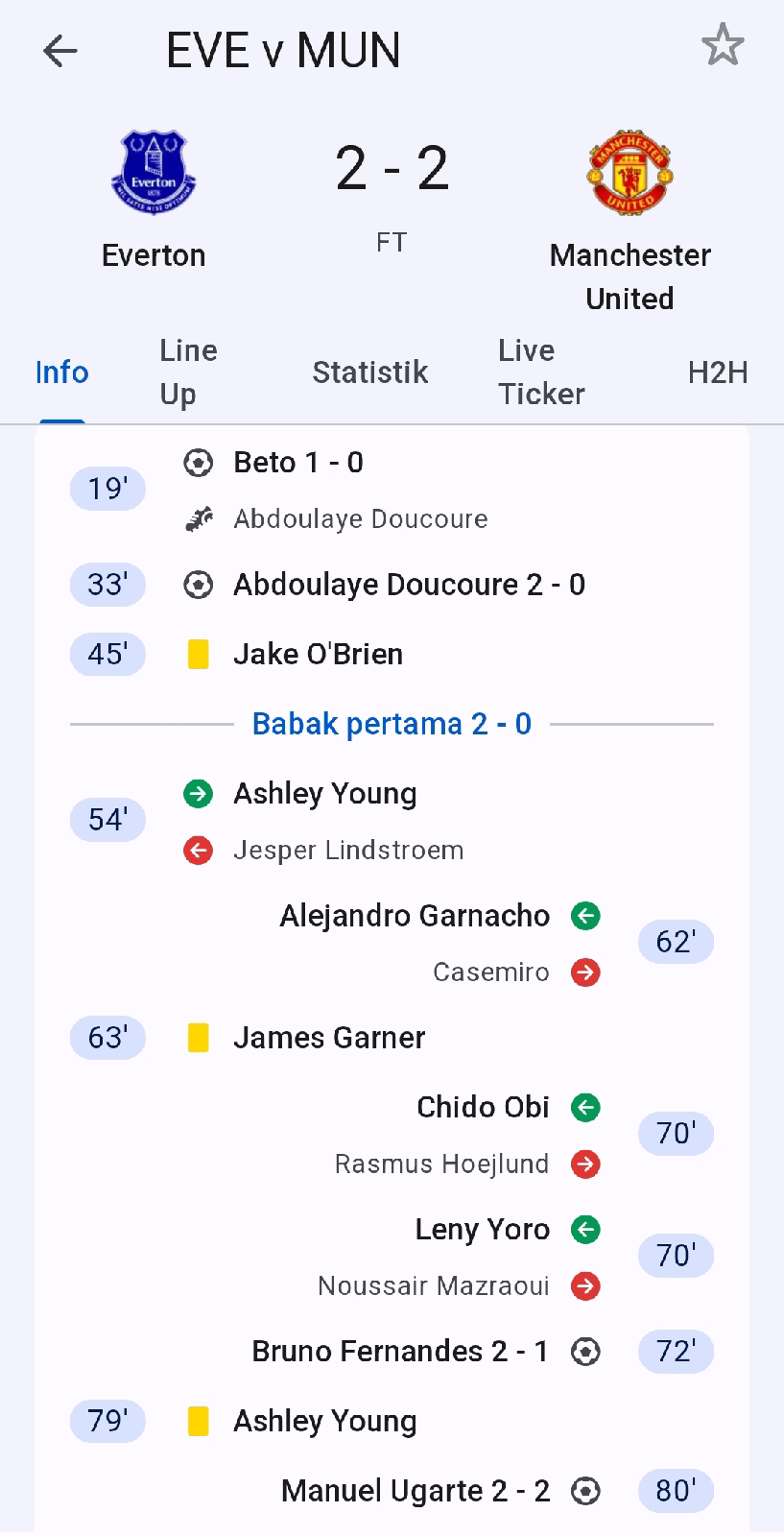
Task: Tap the Manchester United club crest
Action: coord(630,173)
